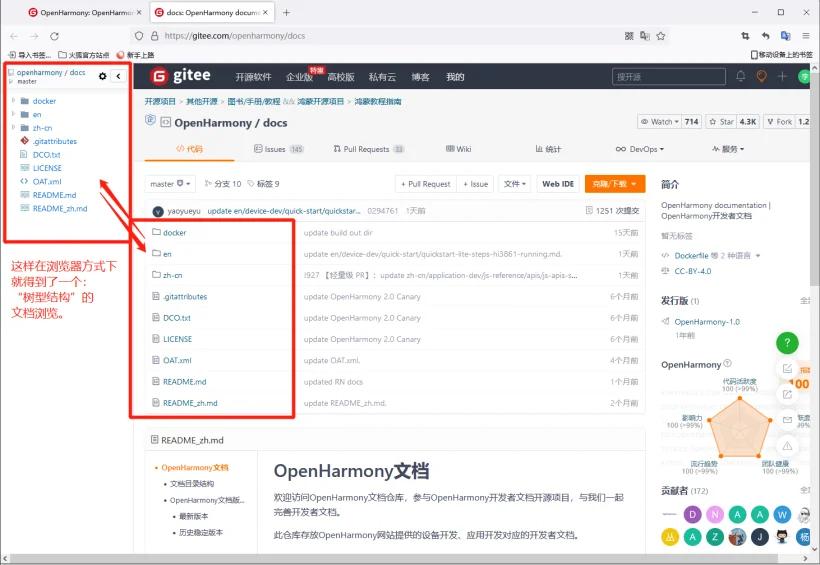
Task: Open the 克隆/下载 dropdown button
Action: 614,184
